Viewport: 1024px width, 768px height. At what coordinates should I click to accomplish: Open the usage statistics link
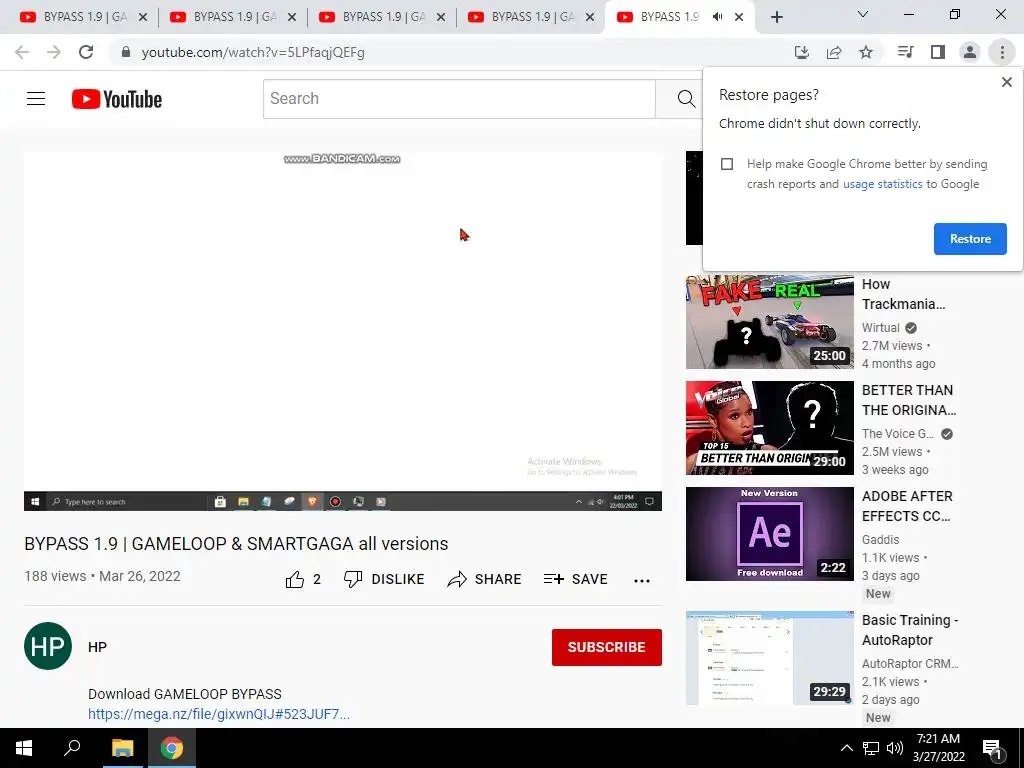click(x=882, y=184)
